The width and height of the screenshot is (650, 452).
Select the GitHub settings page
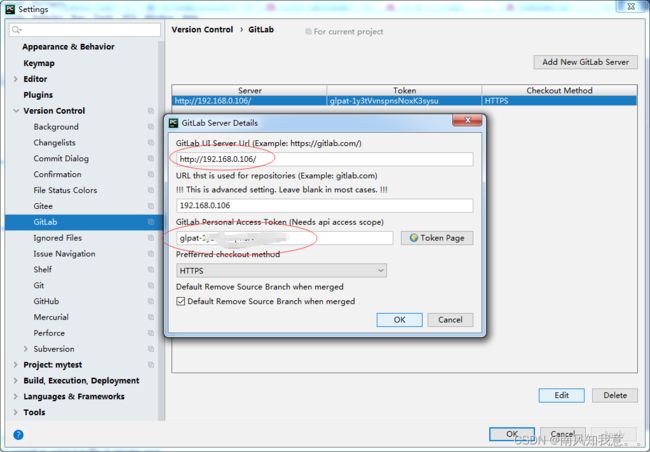pyautogui.click(x=46, y=301)
